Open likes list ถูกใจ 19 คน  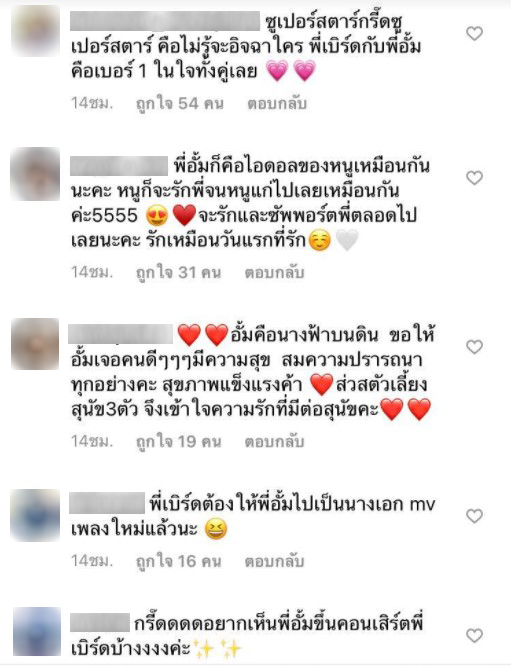click(x=179, y=442)
